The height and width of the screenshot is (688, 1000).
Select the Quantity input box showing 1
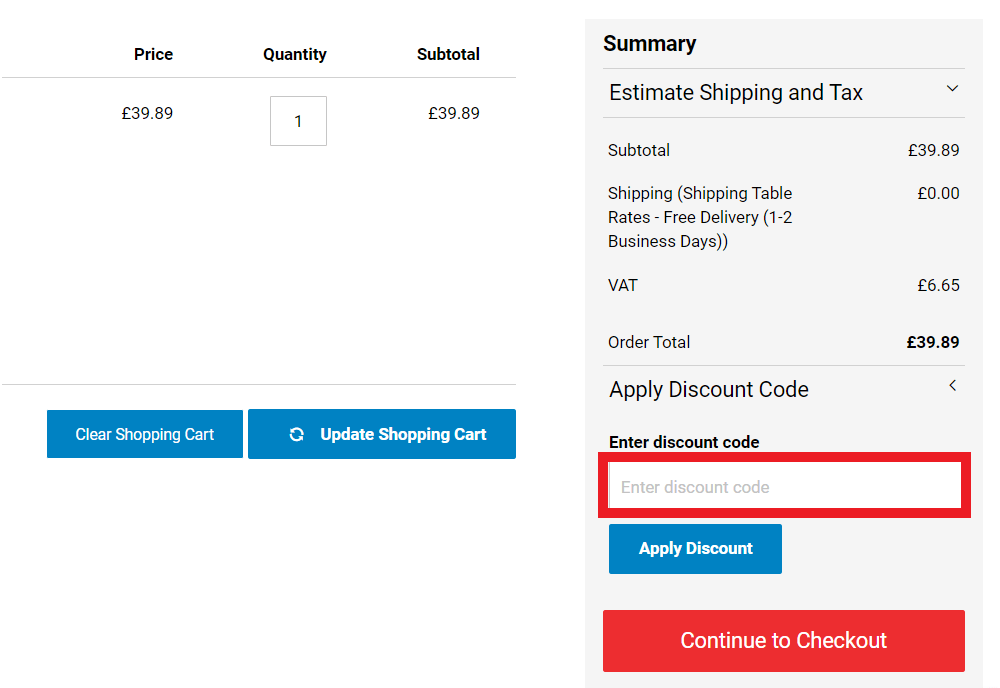pyautogui.click(x=298, y=121)
